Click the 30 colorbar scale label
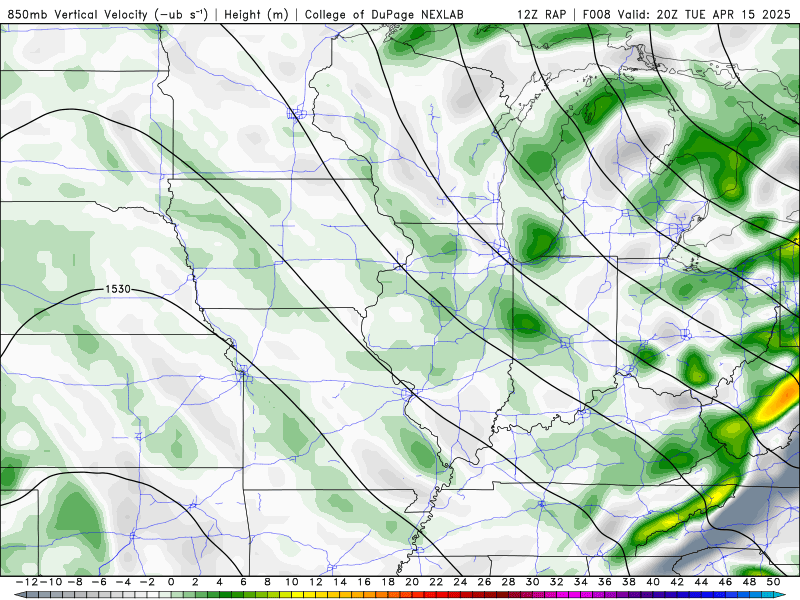 pyautogui.click(x=533, y=582)
